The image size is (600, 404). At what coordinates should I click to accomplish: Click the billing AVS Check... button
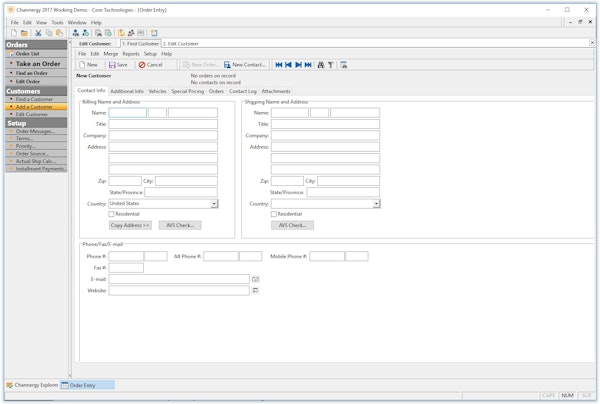click(x=180, y=225)
